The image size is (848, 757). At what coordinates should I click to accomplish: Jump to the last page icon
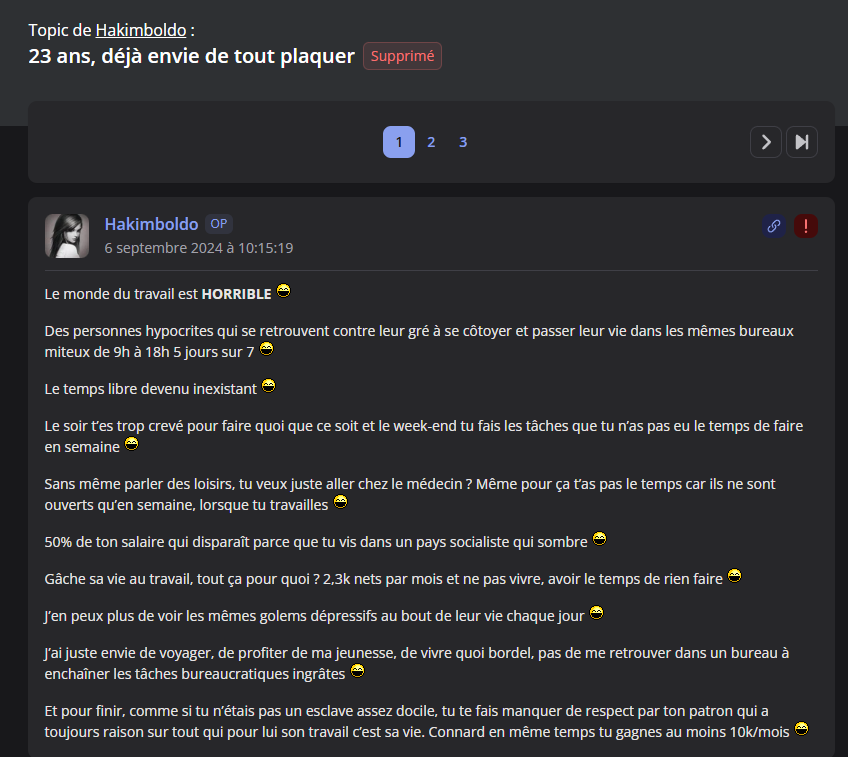coord(801,142)
